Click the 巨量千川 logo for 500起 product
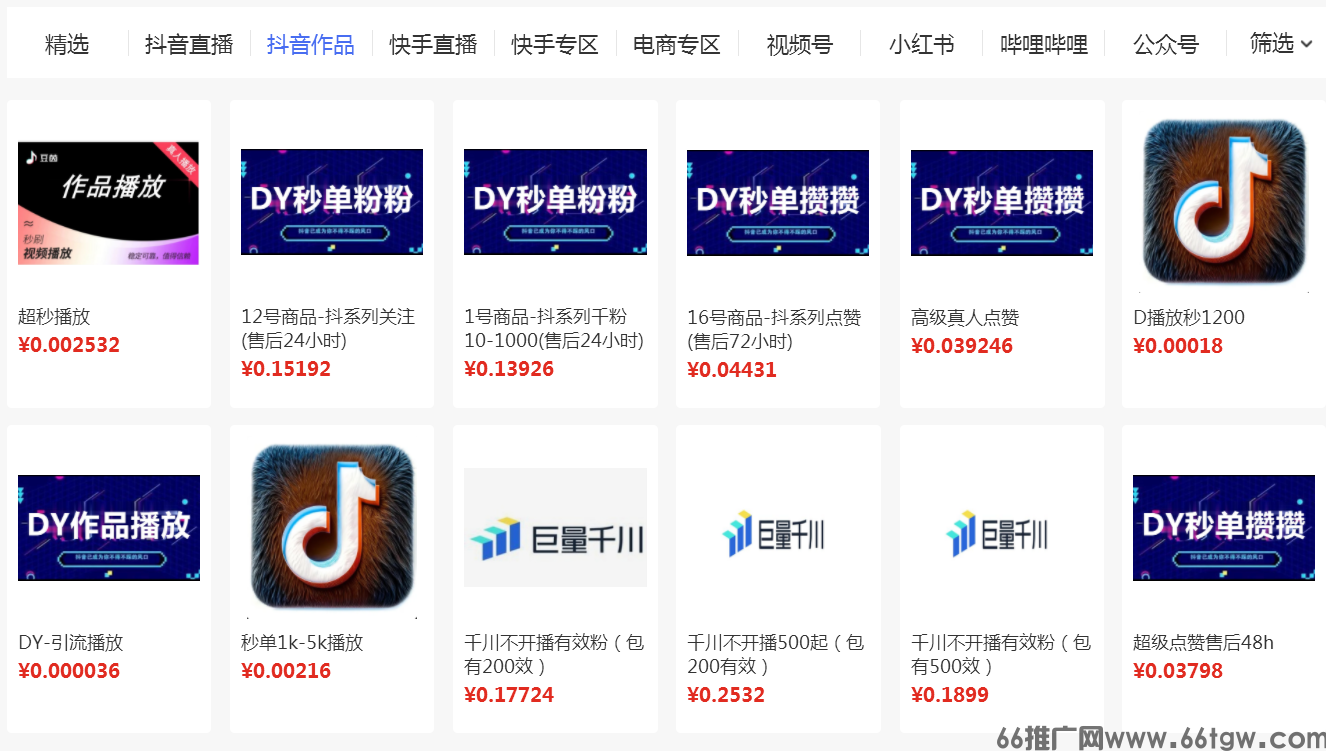 [x=778, y=530]
